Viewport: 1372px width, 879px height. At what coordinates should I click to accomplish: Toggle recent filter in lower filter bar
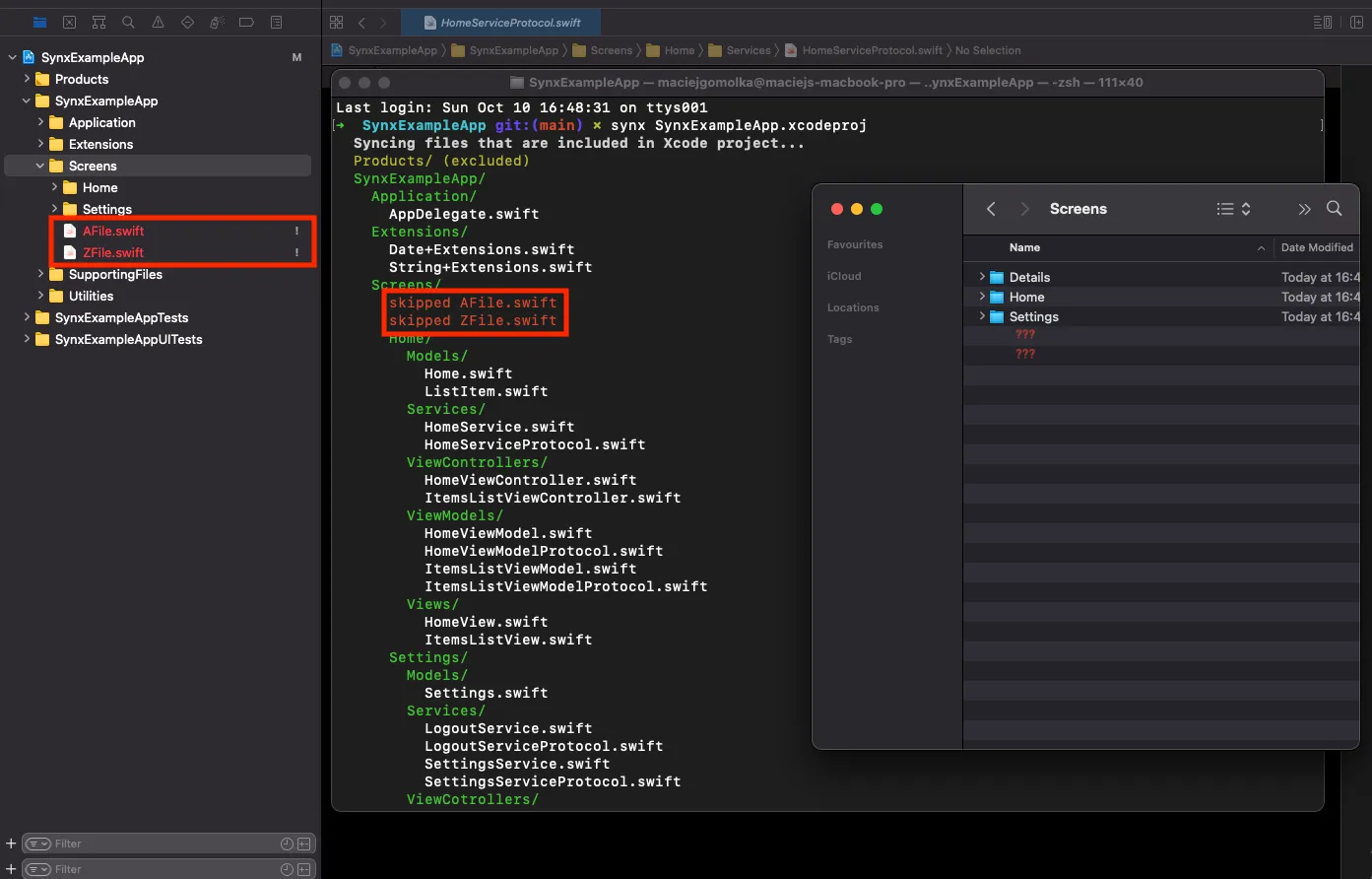[x=287, y=869]
